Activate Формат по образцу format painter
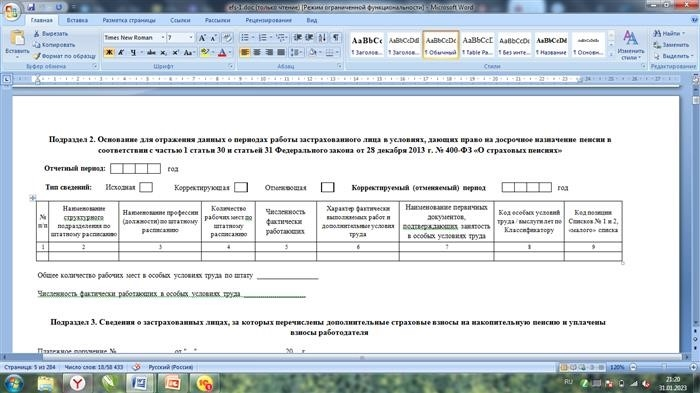700x393 pixels. tap(64, 56)
